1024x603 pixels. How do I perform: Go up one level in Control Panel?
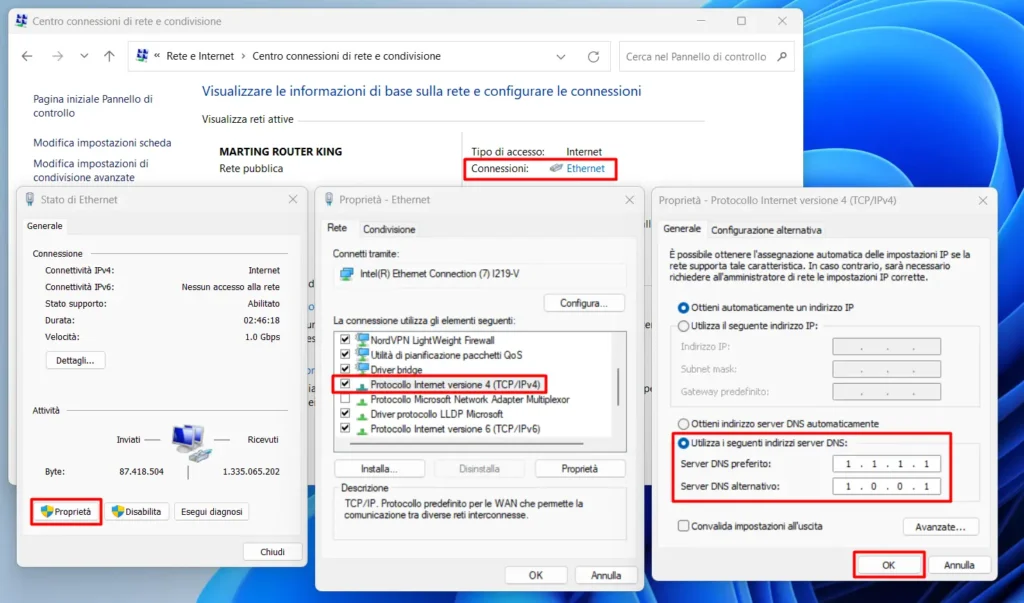click(x=109, y=56)
